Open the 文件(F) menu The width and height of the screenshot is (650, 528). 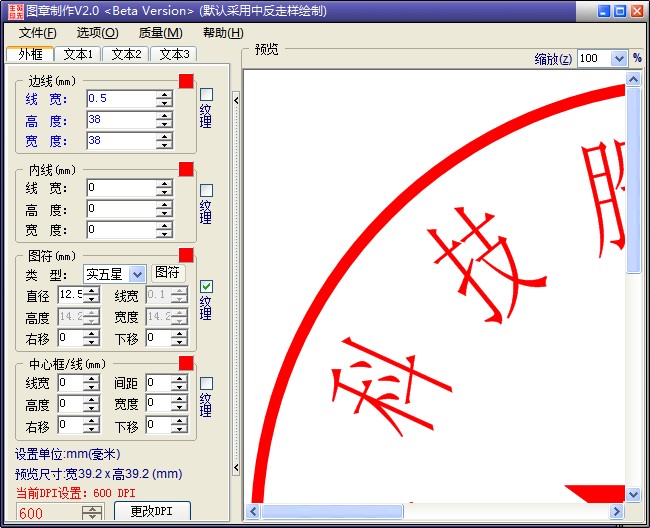click(x=38, y=33)
